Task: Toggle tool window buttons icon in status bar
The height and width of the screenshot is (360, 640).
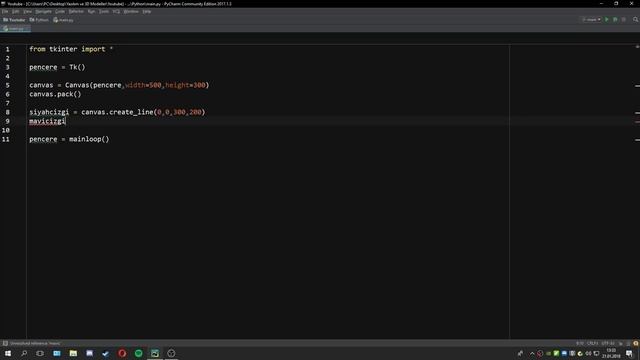Action: (x=5, y=343)
